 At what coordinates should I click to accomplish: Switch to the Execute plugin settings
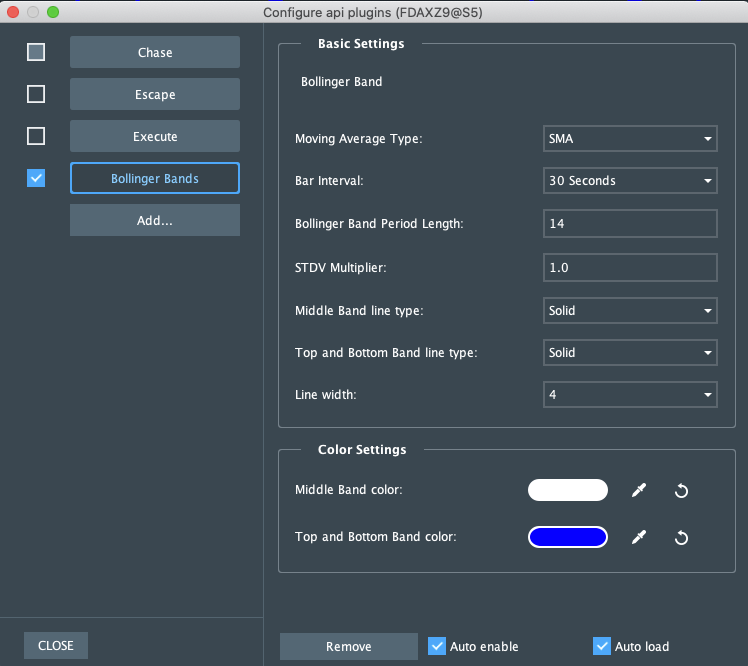coord(155,136)
